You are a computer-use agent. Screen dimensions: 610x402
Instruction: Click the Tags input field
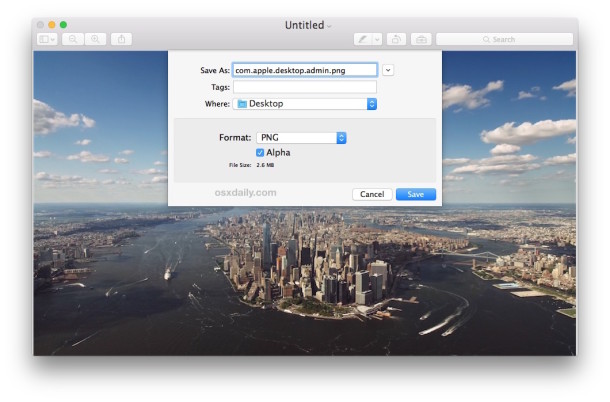pos(304,87)
